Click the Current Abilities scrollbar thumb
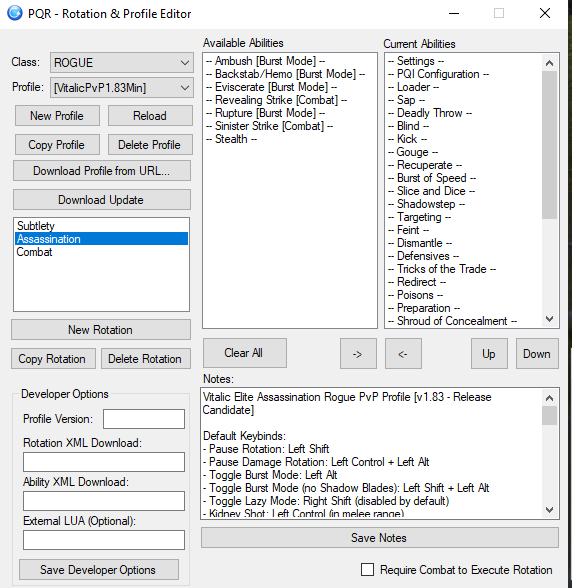Viewport: 572px width, 588px height. [549, 145]
